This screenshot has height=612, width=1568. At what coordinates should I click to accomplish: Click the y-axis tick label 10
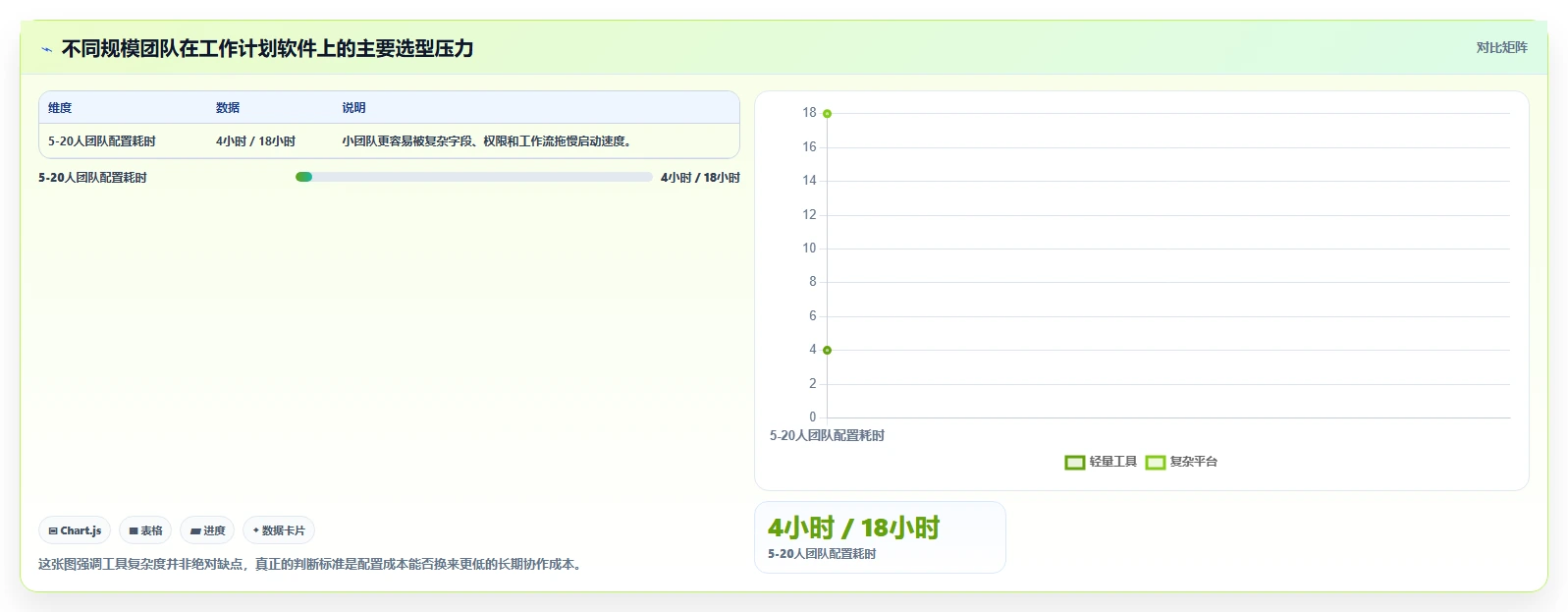(809, 249)
